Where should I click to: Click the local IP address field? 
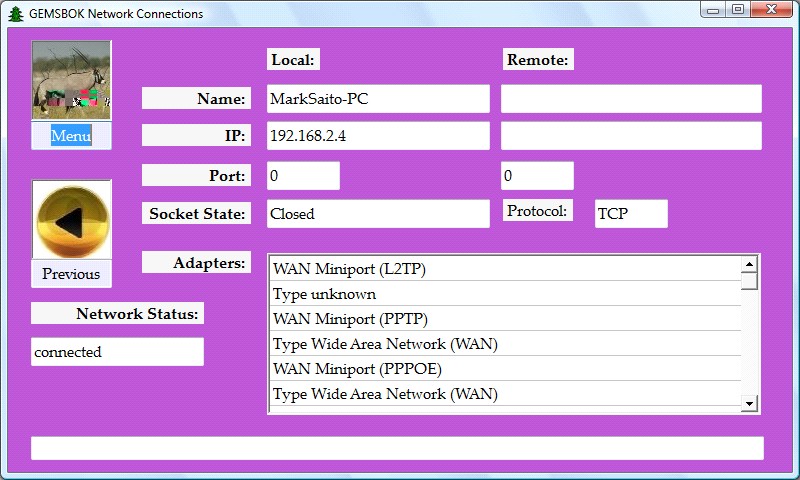pos(378,136)
